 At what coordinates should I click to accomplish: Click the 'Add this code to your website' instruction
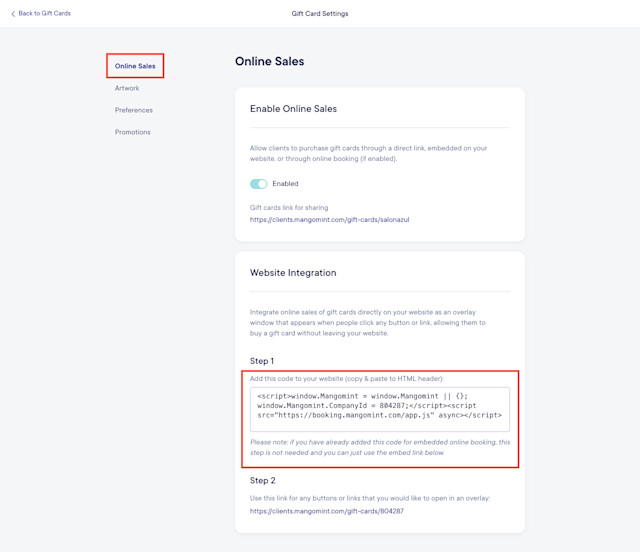pos(347,379)
